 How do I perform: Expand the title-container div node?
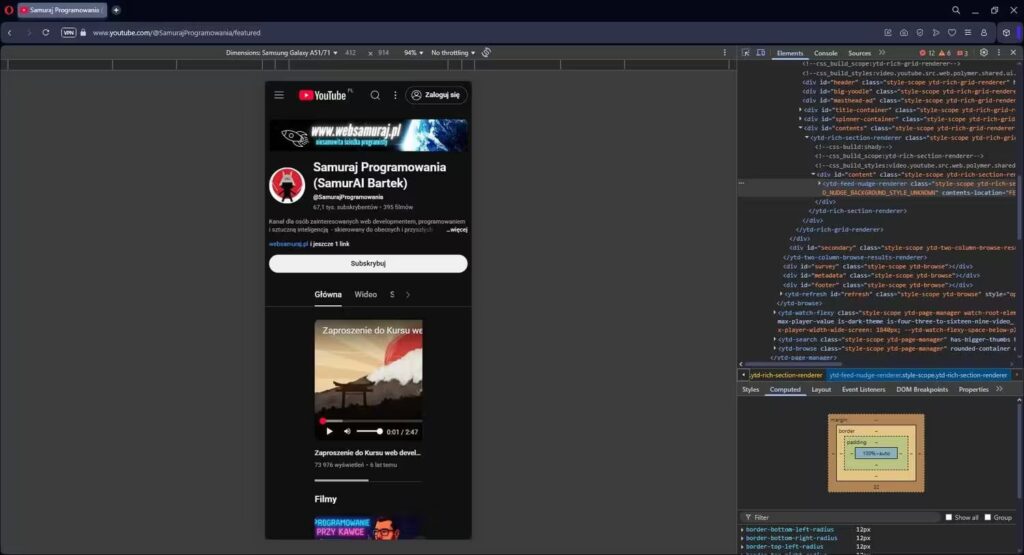[x=800, y=110]
